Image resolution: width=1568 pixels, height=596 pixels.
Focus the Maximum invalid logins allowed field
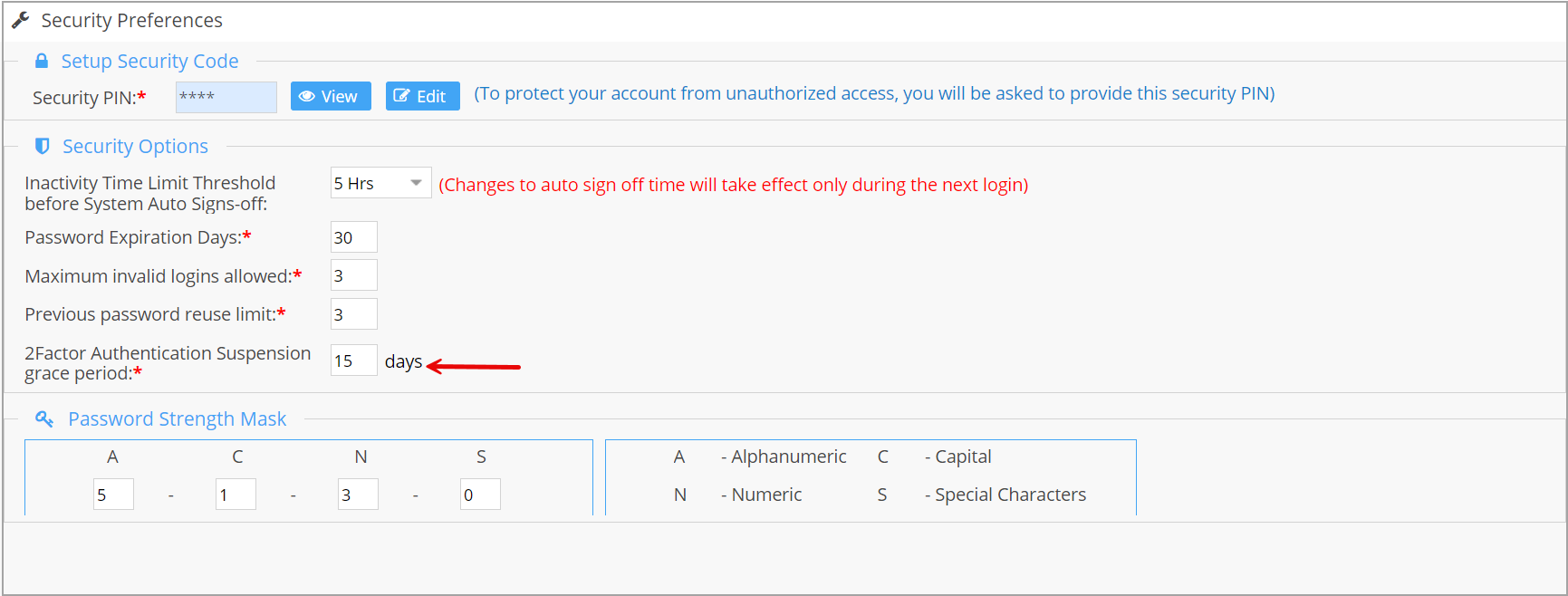pyautogui.click(x=353, y=275)
